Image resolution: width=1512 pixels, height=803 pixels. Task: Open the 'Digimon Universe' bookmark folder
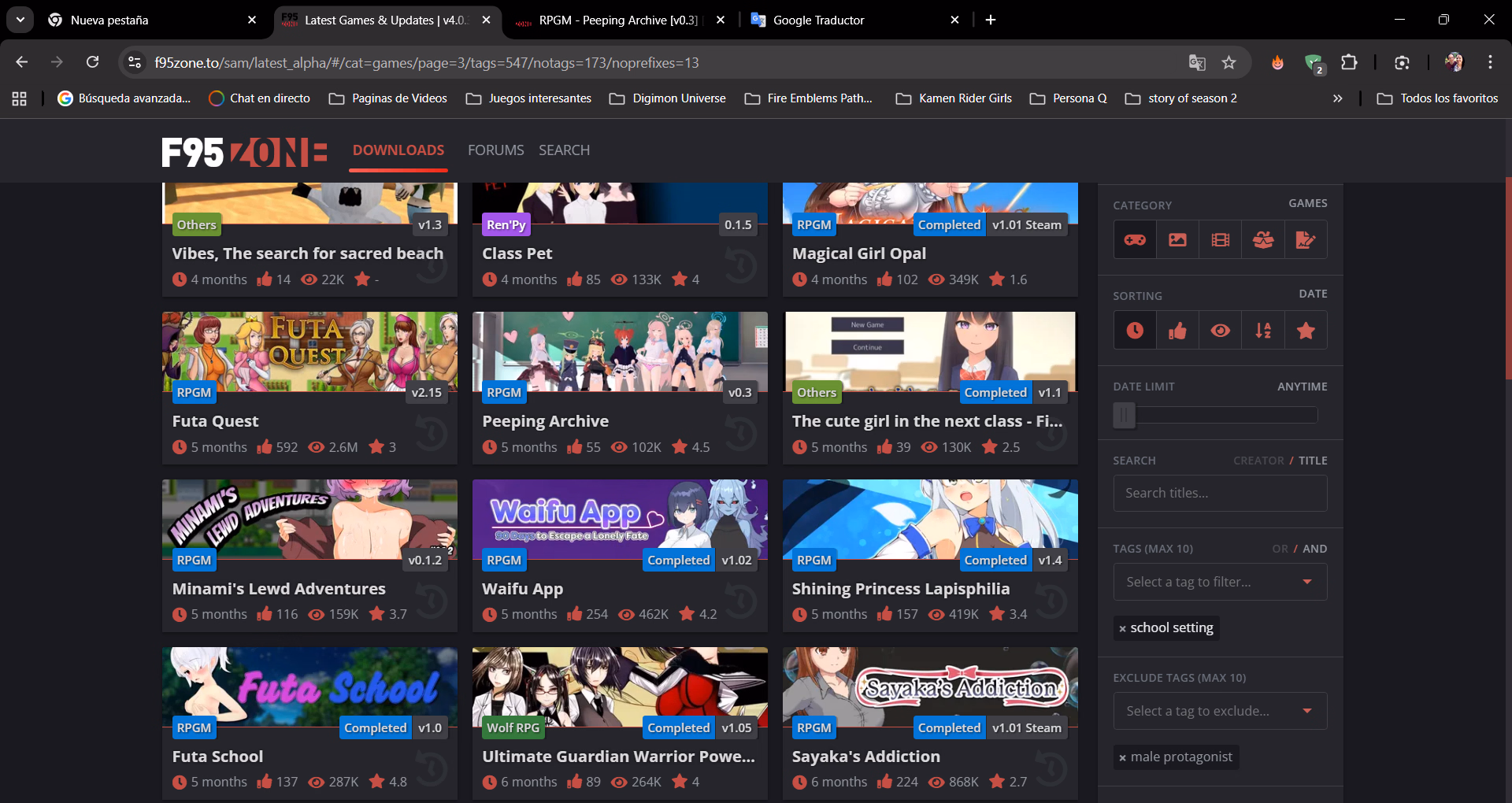coord(668,98)
